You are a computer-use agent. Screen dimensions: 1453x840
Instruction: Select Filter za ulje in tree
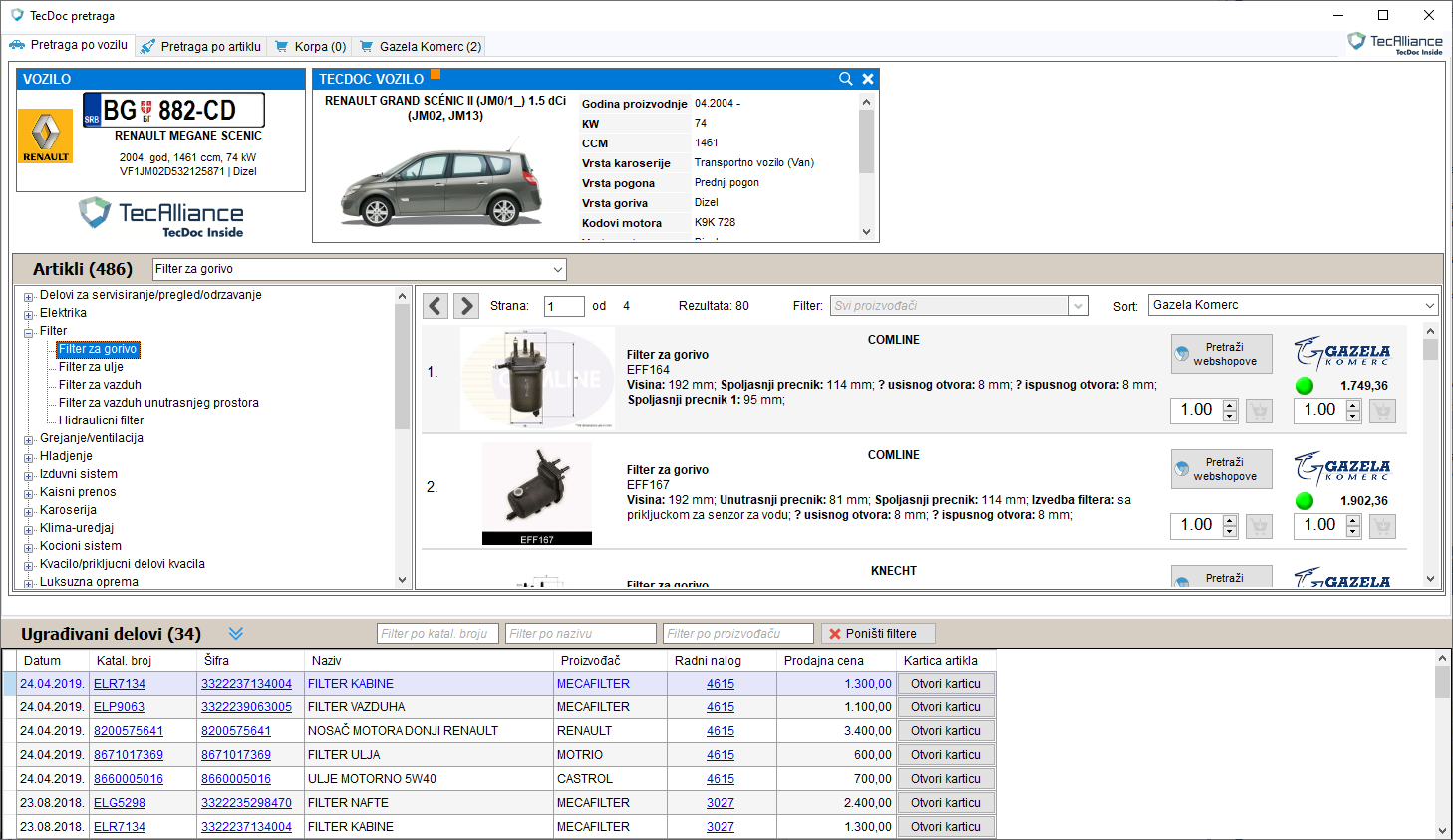[91, 367]
